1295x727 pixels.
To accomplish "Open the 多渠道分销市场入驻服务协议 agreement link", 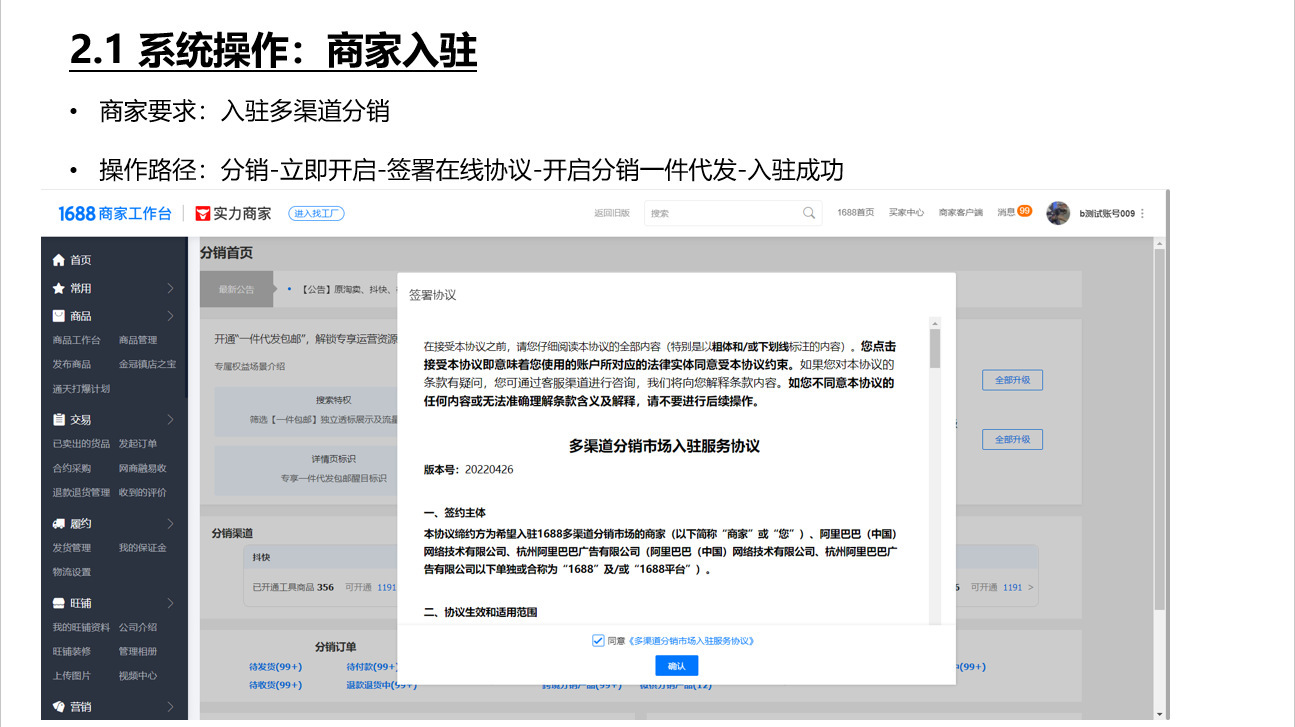I will pyautogui.click(x=692, y=641).
